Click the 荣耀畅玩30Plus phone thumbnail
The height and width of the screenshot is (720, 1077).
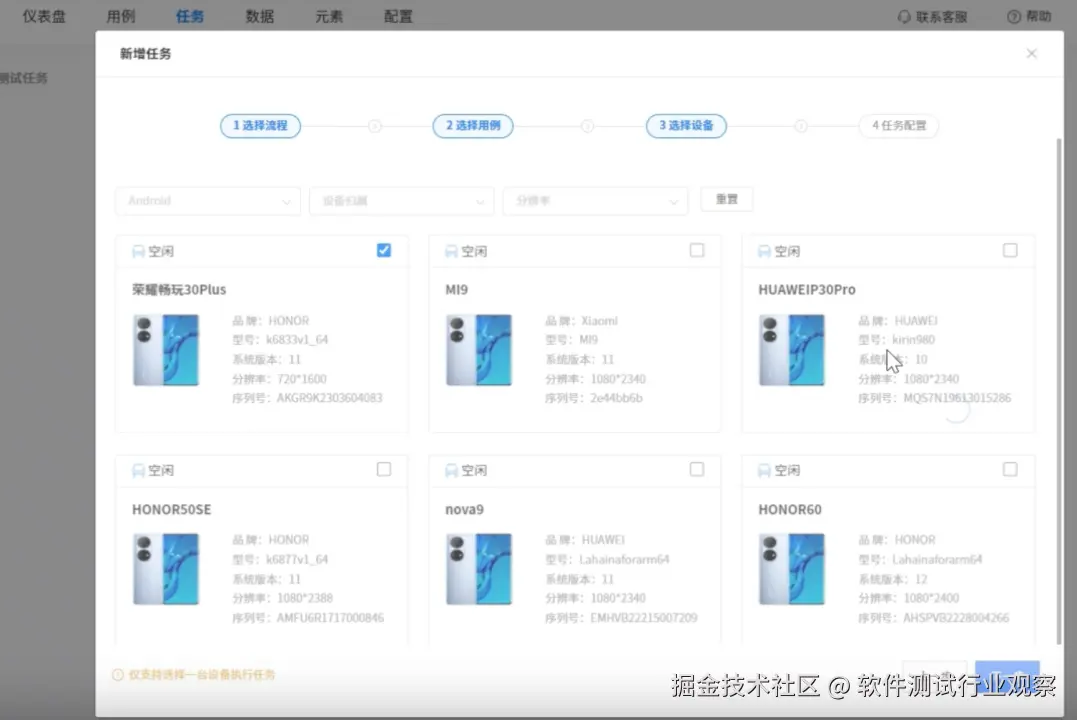tap(166, 350)
